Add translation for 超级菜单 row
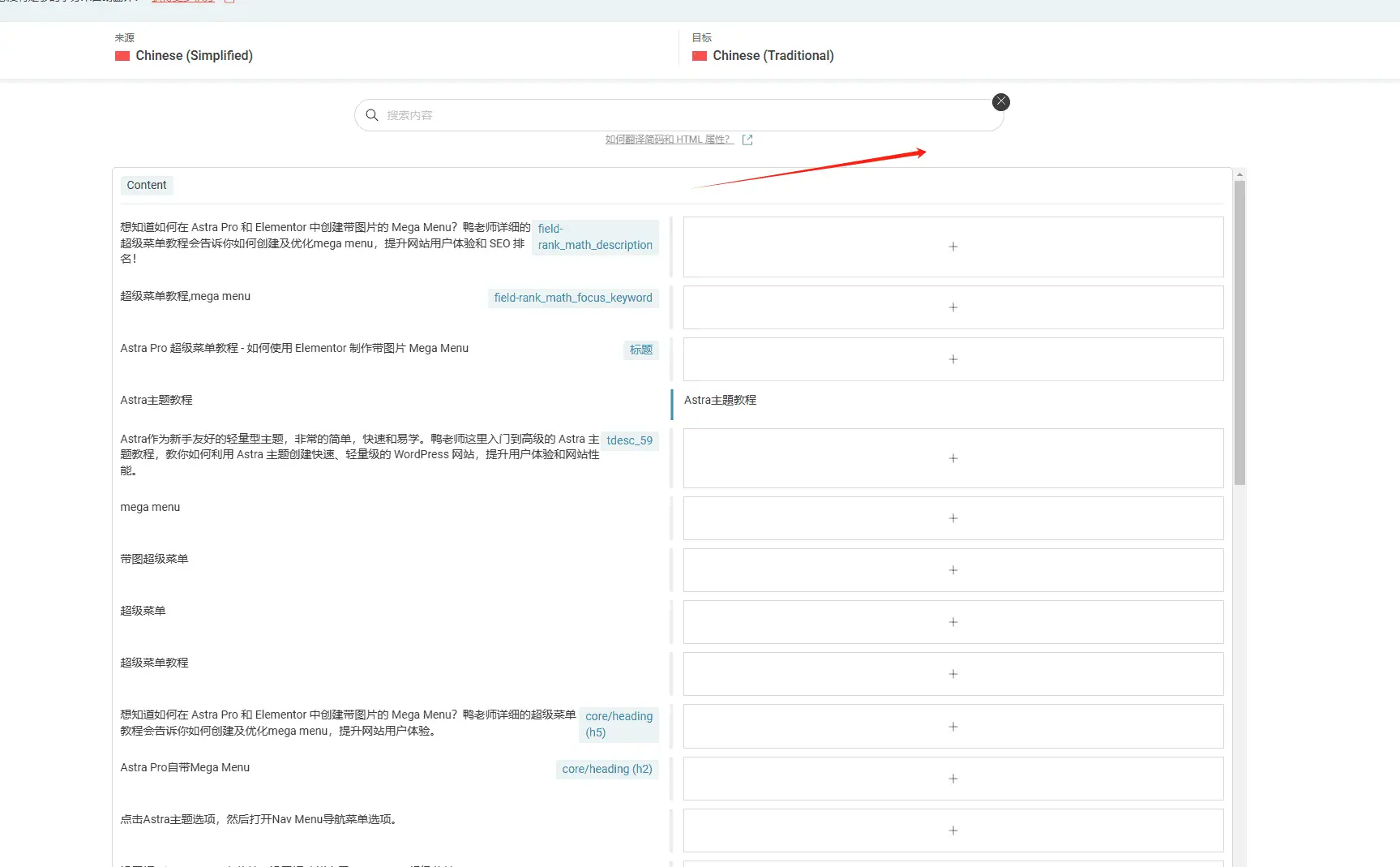The image size is (1400, 867). point(953,622)
